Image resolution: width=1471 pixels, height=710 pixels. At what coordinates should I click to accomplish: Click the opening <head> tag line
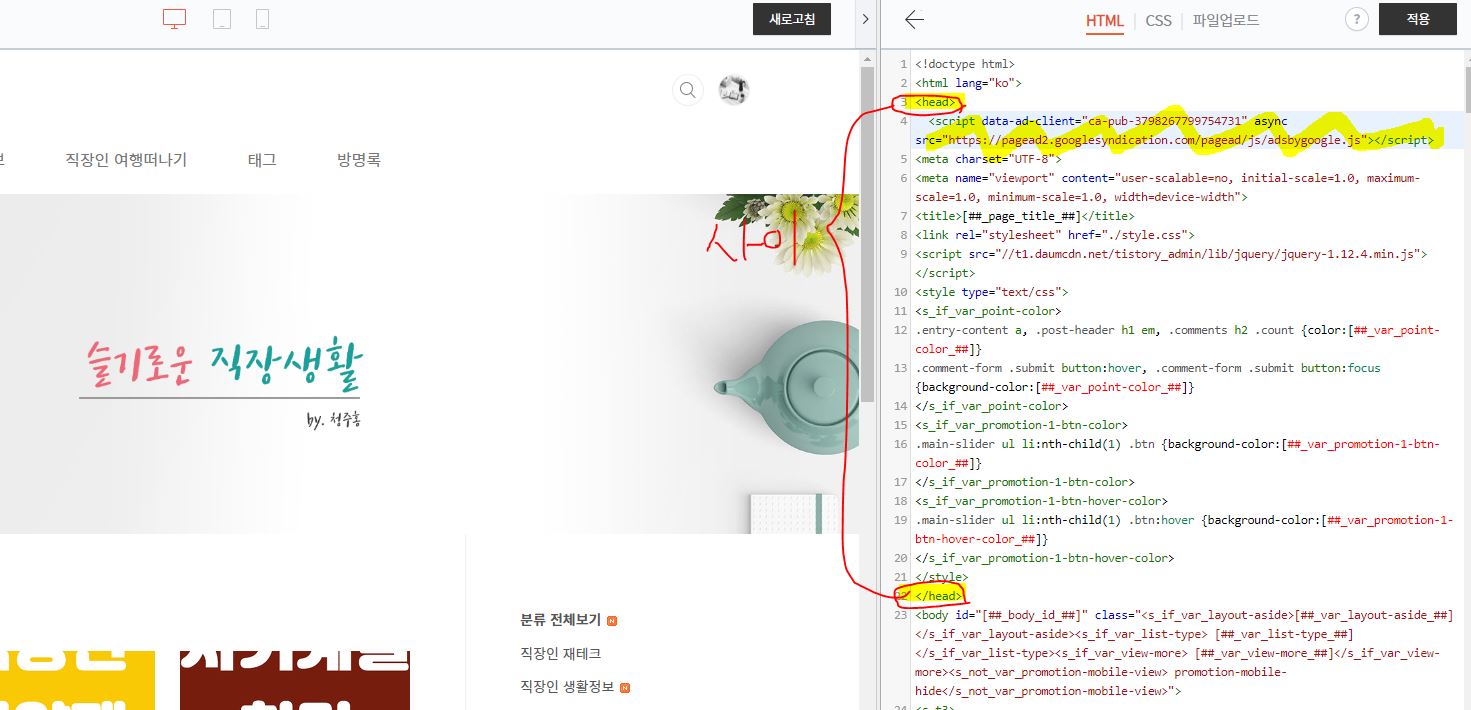click(x=935, y=102)
